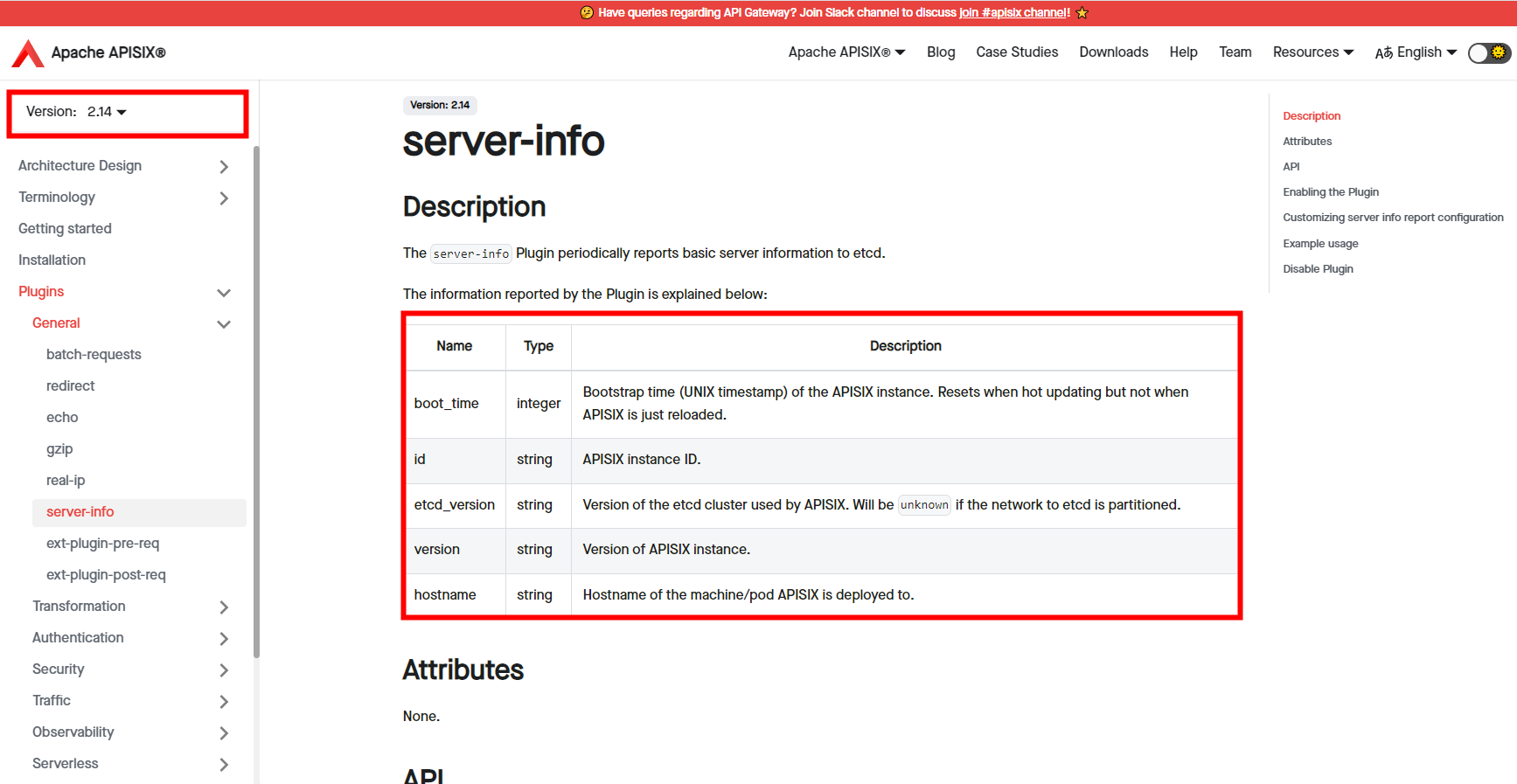
Task: Open the Team page
Action: 1235,52
